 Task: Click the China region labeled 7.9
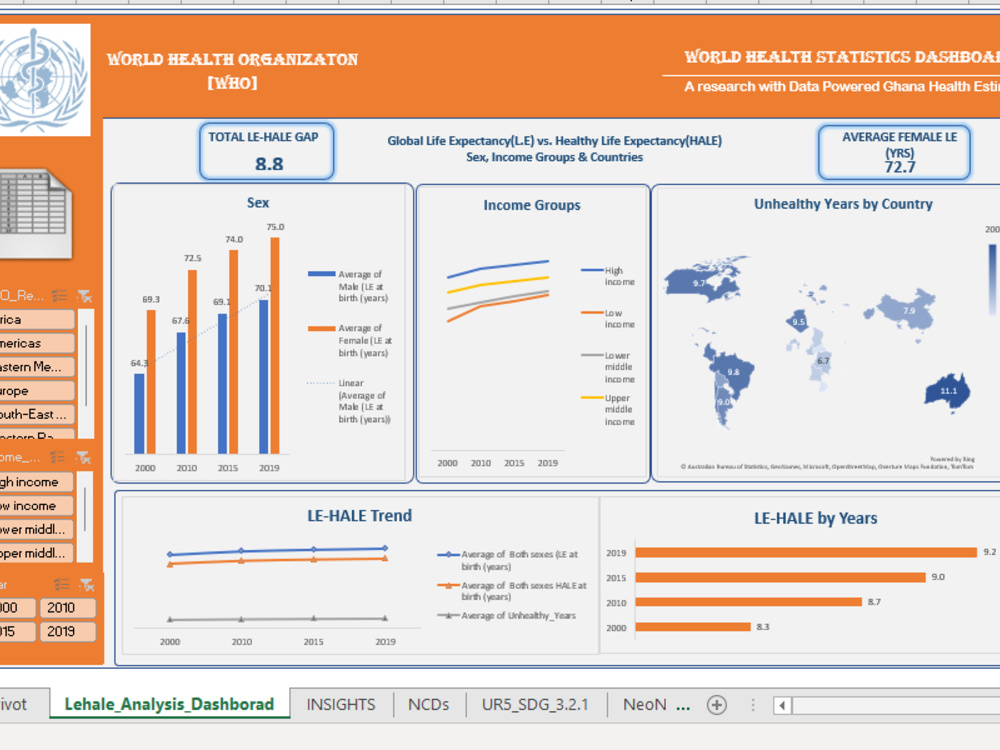[909, 311]
